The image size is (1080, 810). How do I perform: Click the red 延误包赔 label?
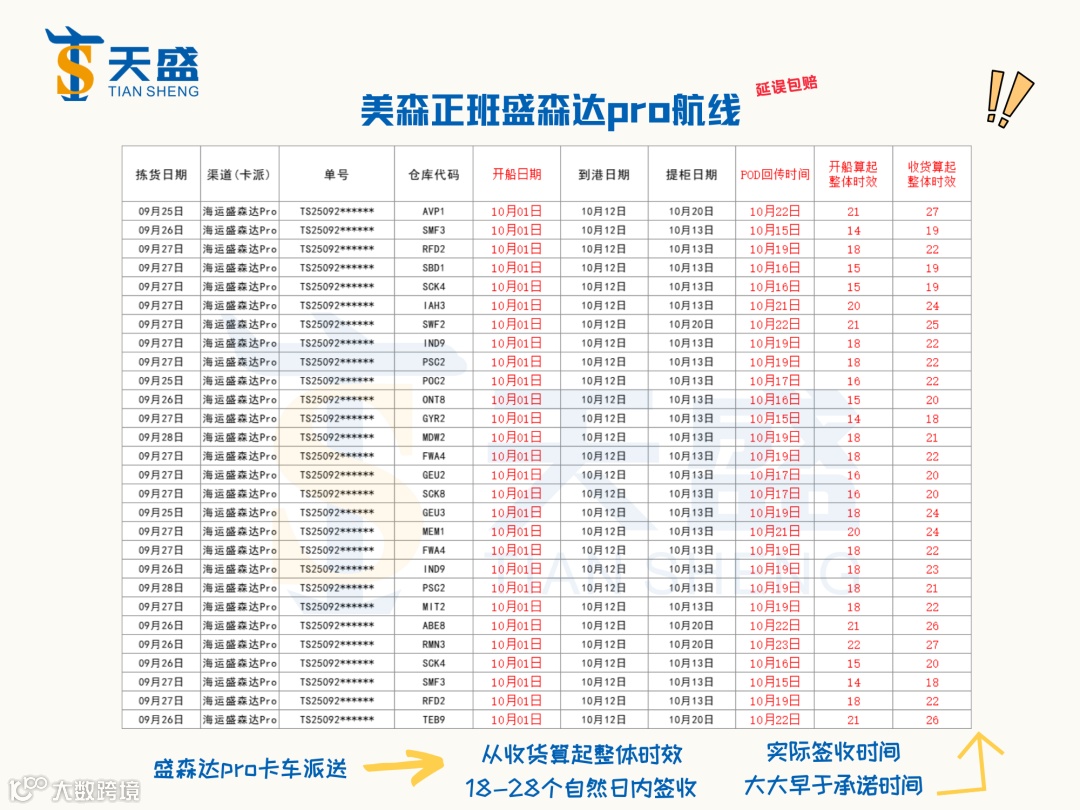787,85
